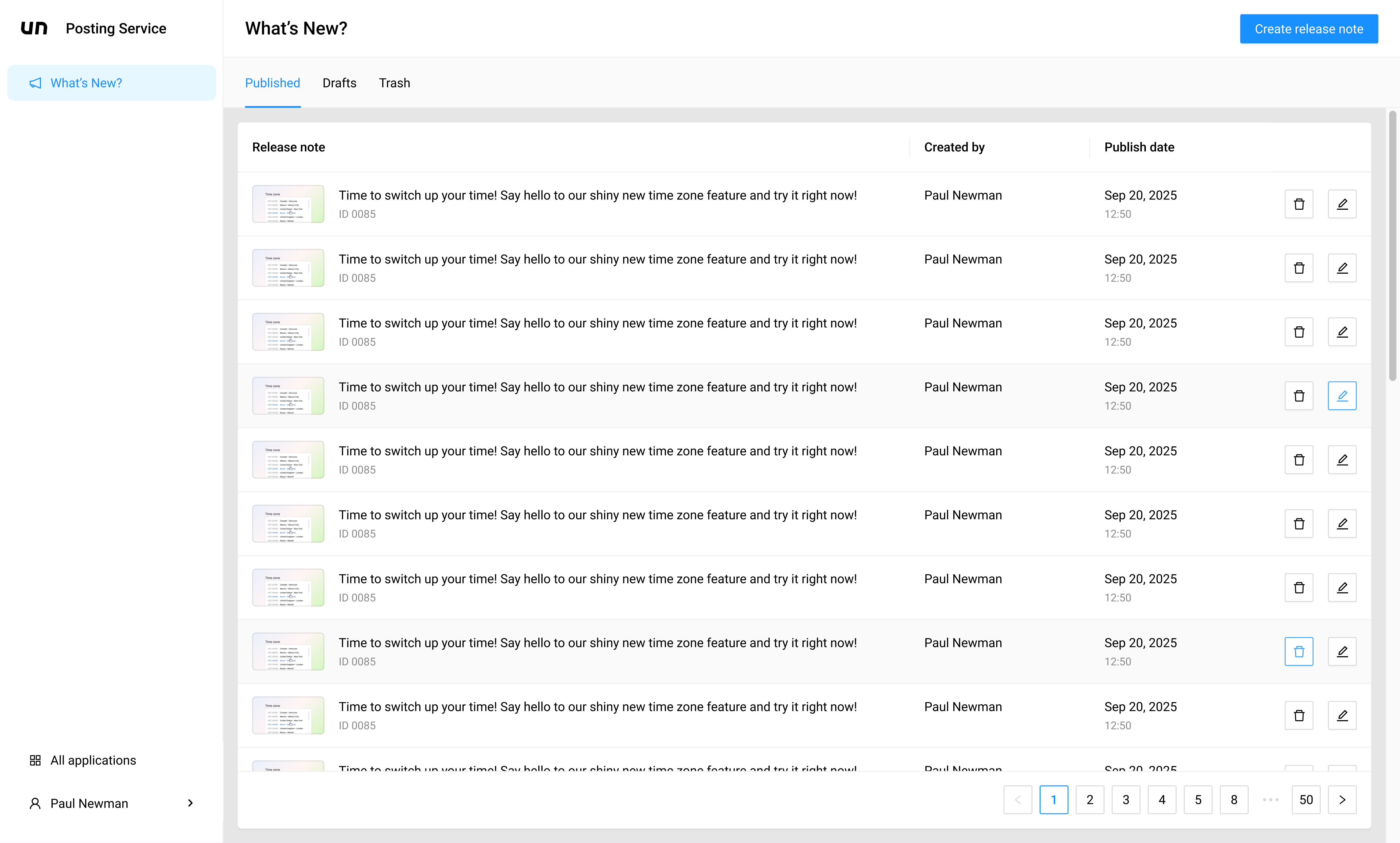Image resolution: width=1400 pixels, height=843 pixels.
Task: Click the megaphone icon beside What's New?
Action: point(35,83)
